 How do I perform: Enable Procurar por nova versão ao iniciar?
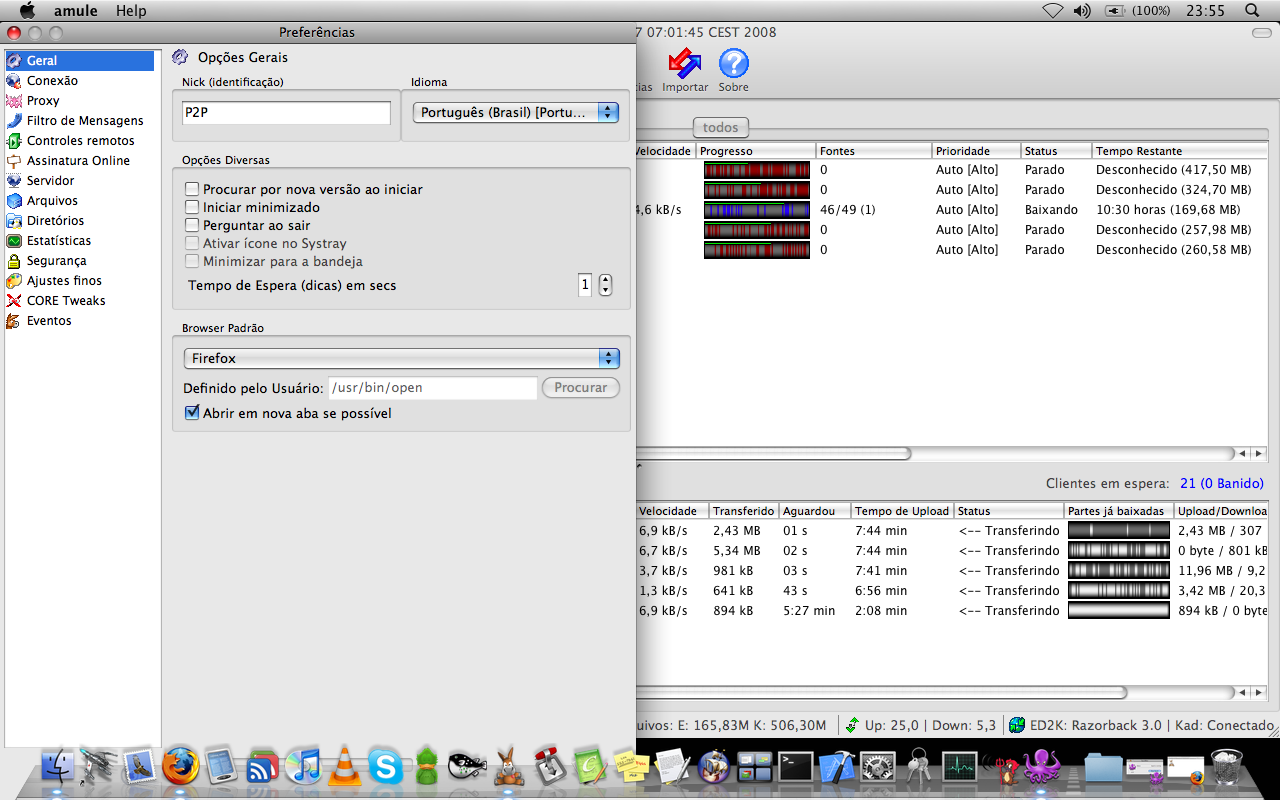pyautogui.click(x=193, y=189)
